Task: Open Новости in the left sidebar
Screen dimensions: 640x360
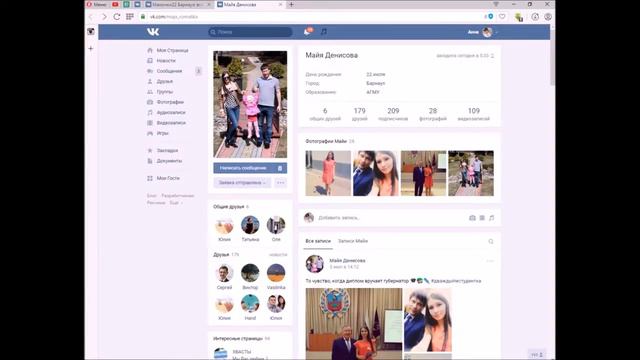Action: point(166,60)
